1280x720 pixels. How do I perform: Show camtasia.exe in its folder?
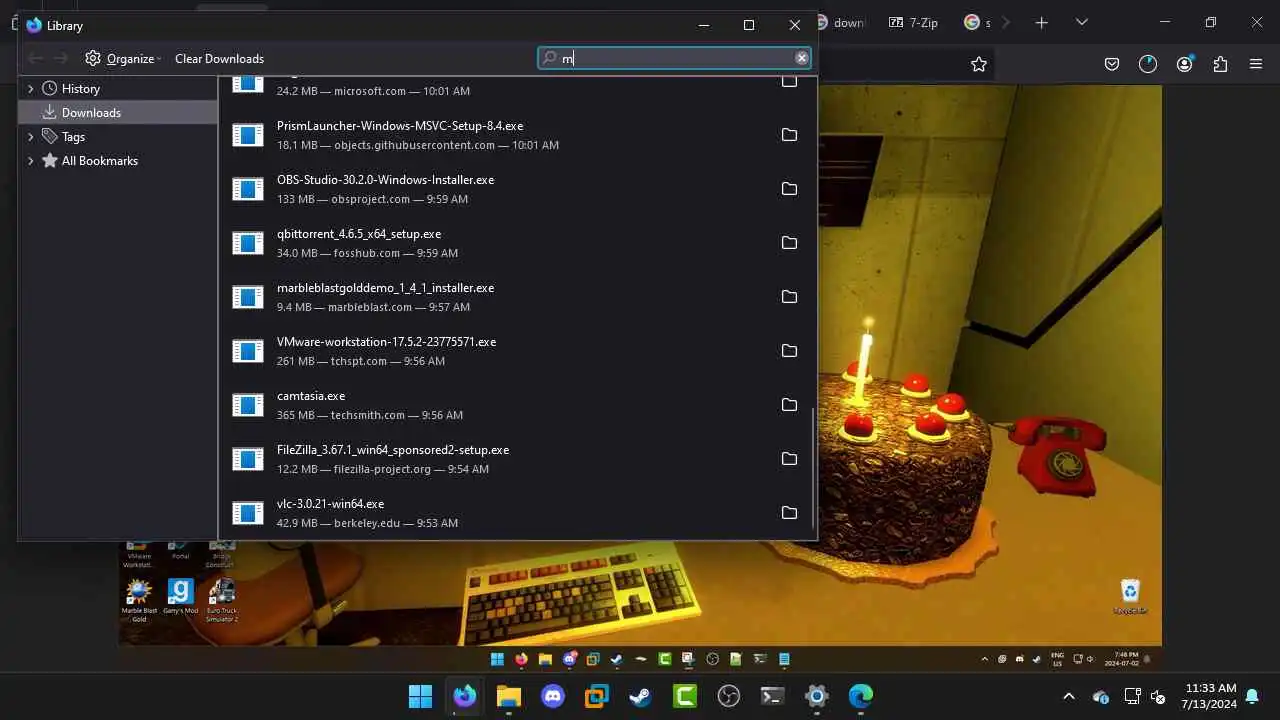[x=789, y=405]
